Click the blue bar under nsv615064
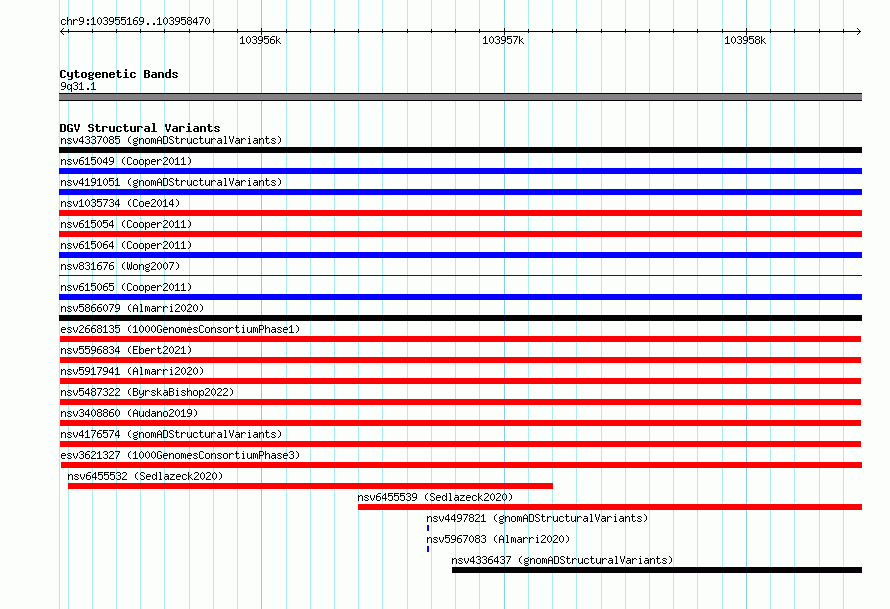Screen dimensions: 890x609 point(460,255)
